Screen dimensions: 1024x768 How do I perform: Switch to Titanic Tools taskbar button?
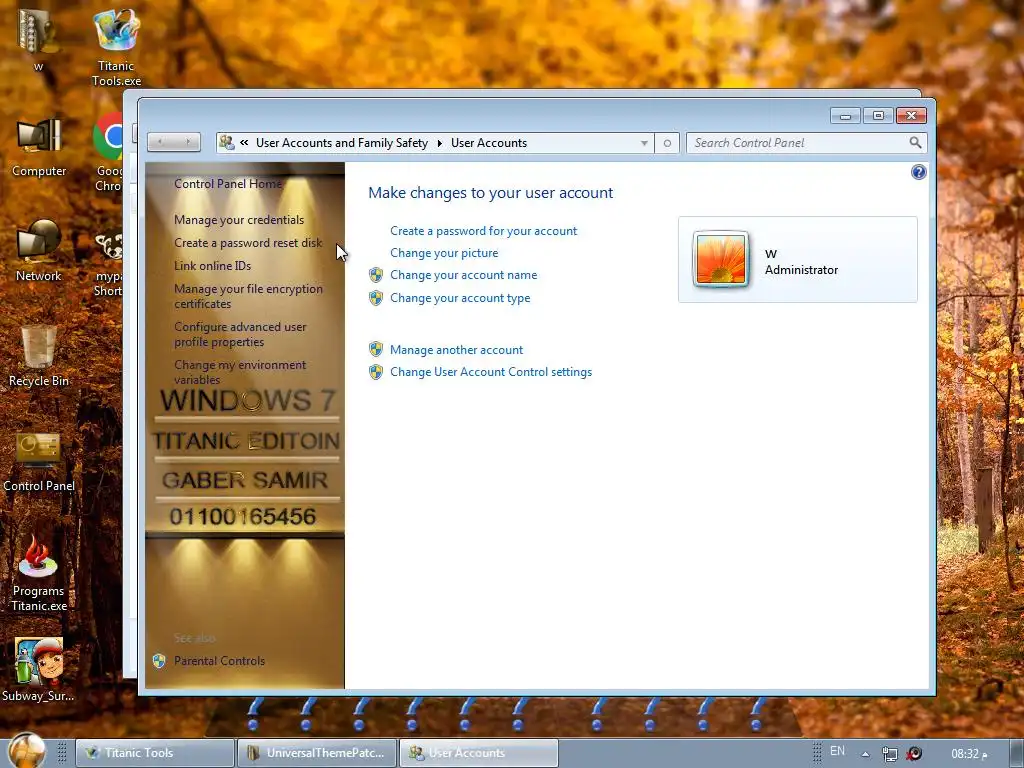pyautogui.click(x=155, y=753)
